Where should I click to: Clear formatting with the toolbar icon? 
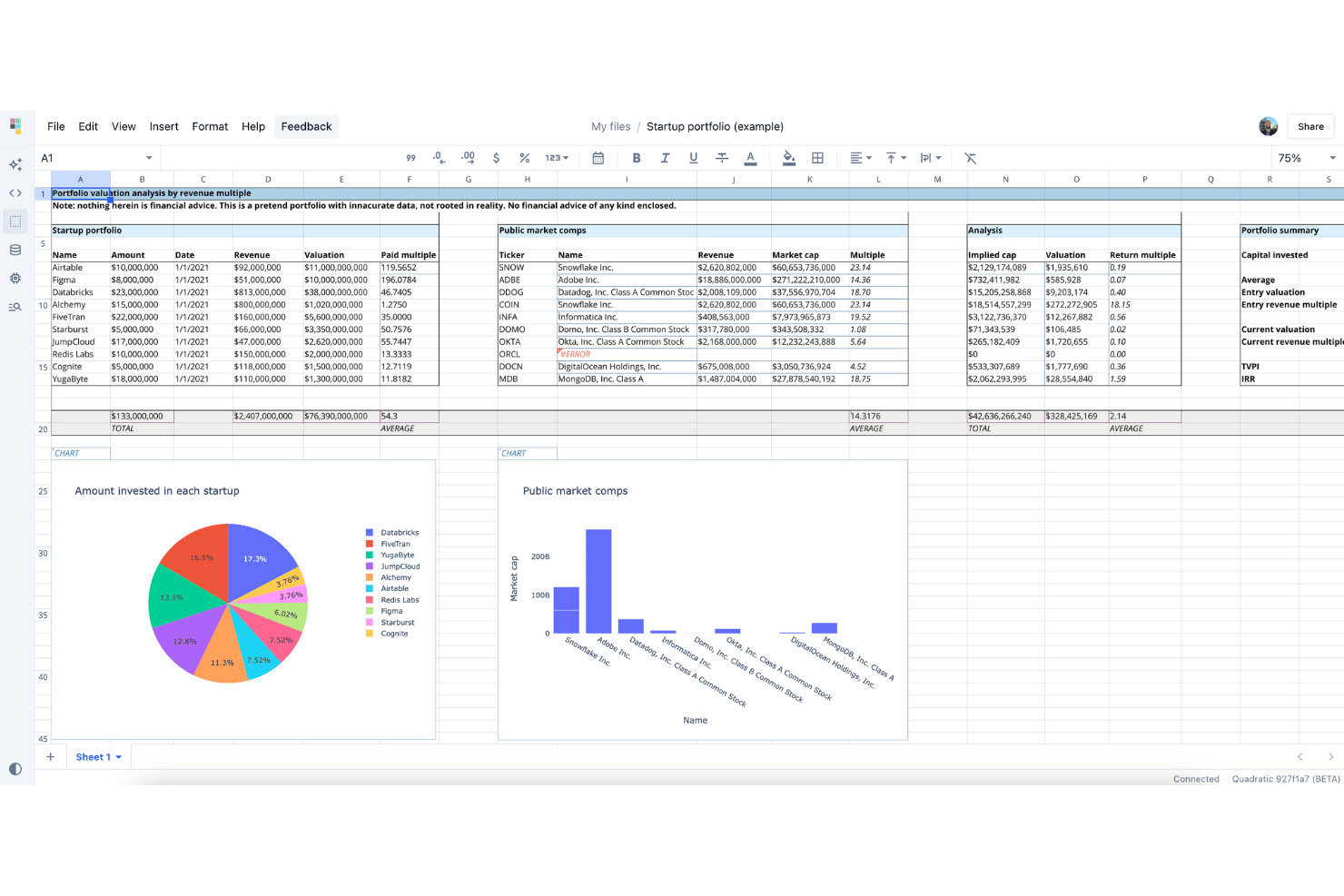coord(971,158)
